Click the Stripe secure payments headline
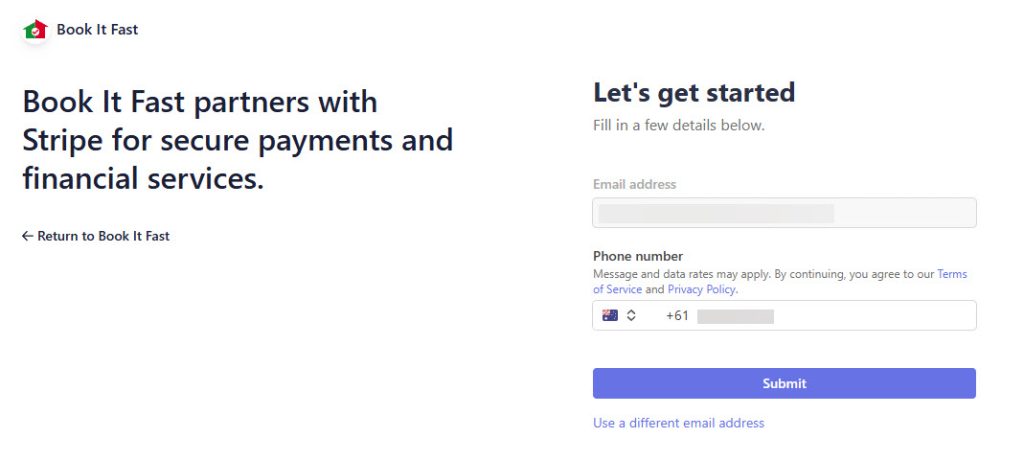Screen dimensions: 1024x460 (x=237, y=140)
